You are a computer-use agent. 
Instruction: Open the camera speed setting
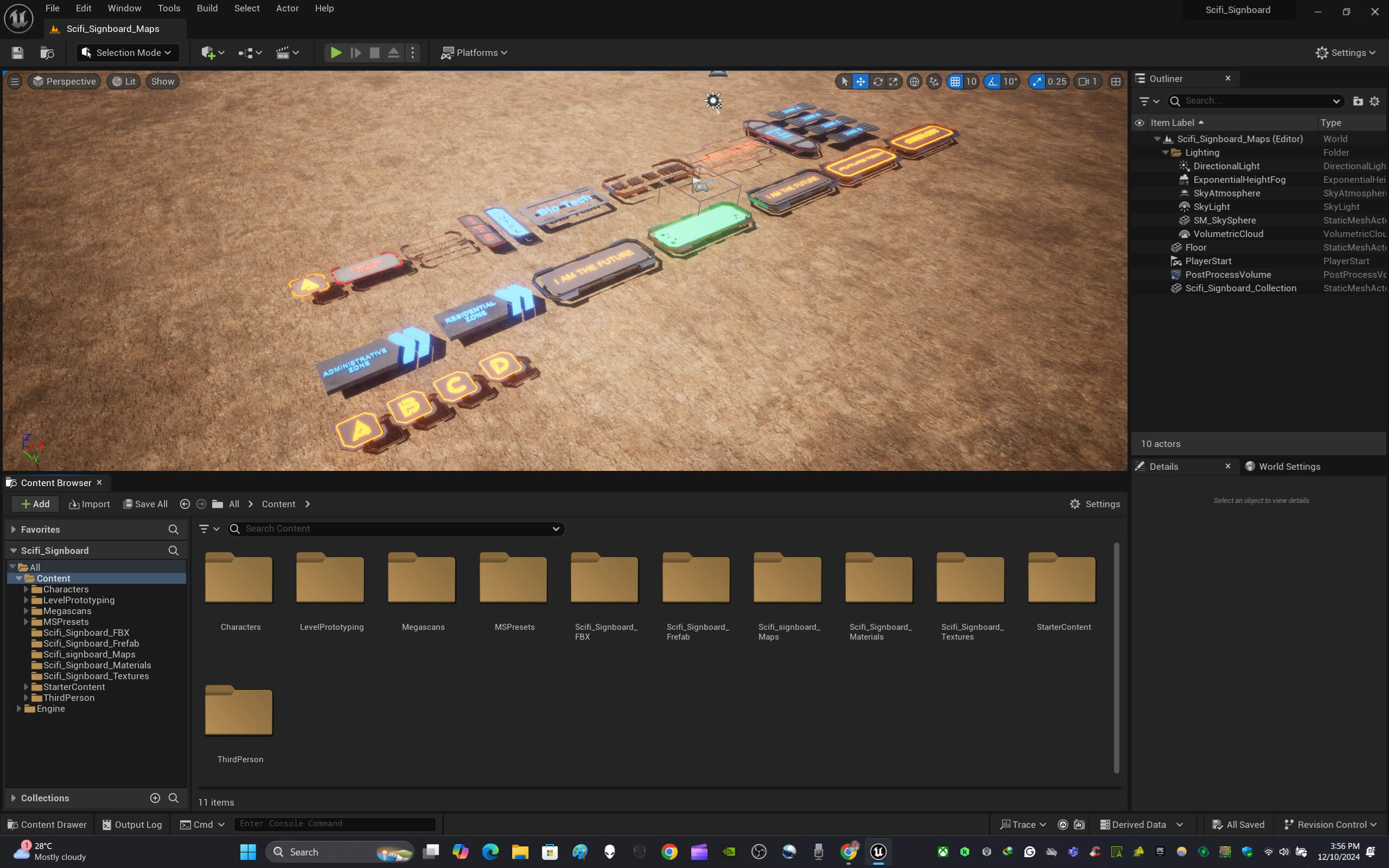[x=1088, y=81]
